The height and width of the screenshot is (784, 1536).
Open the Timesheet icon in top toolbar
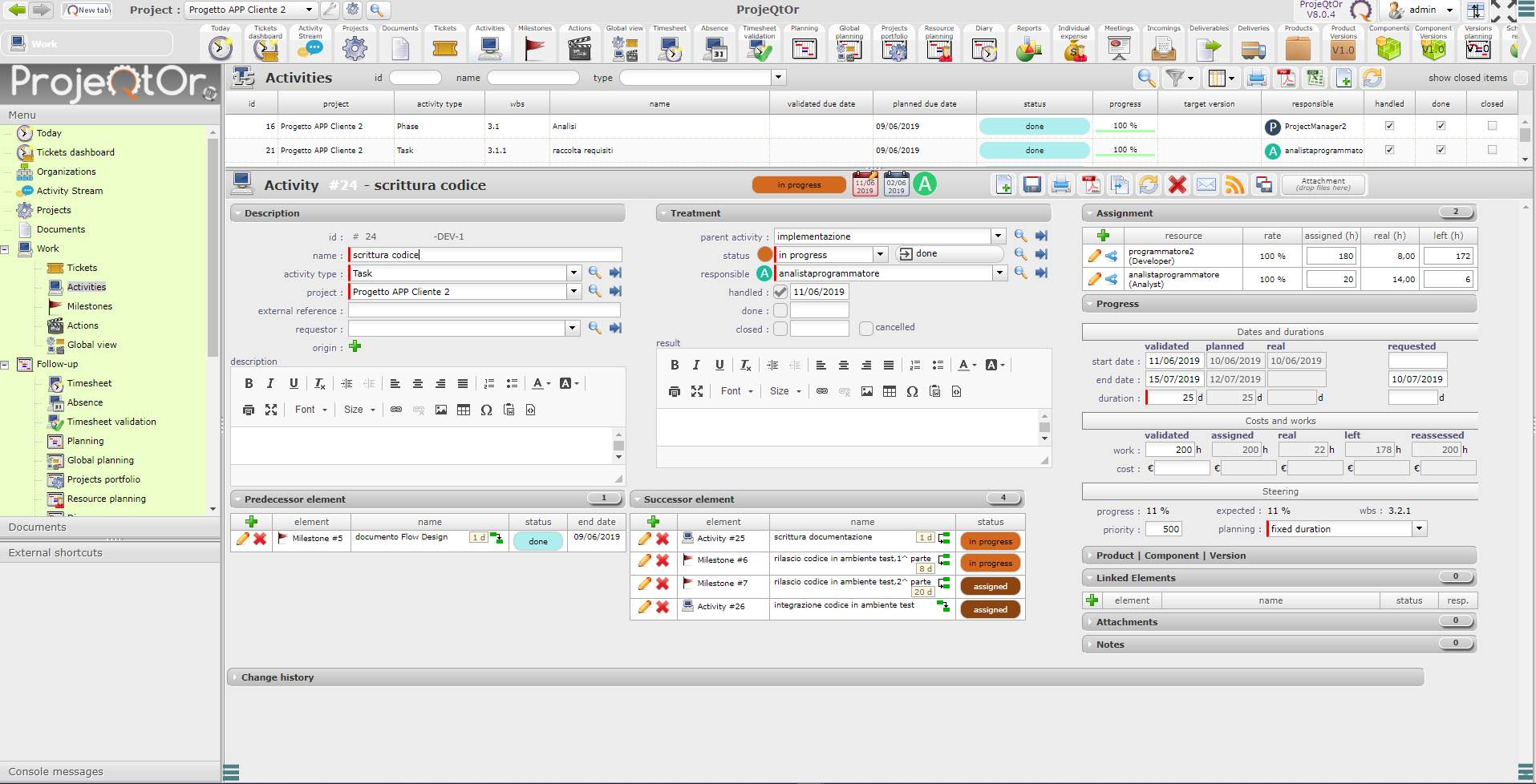(669, 48)
